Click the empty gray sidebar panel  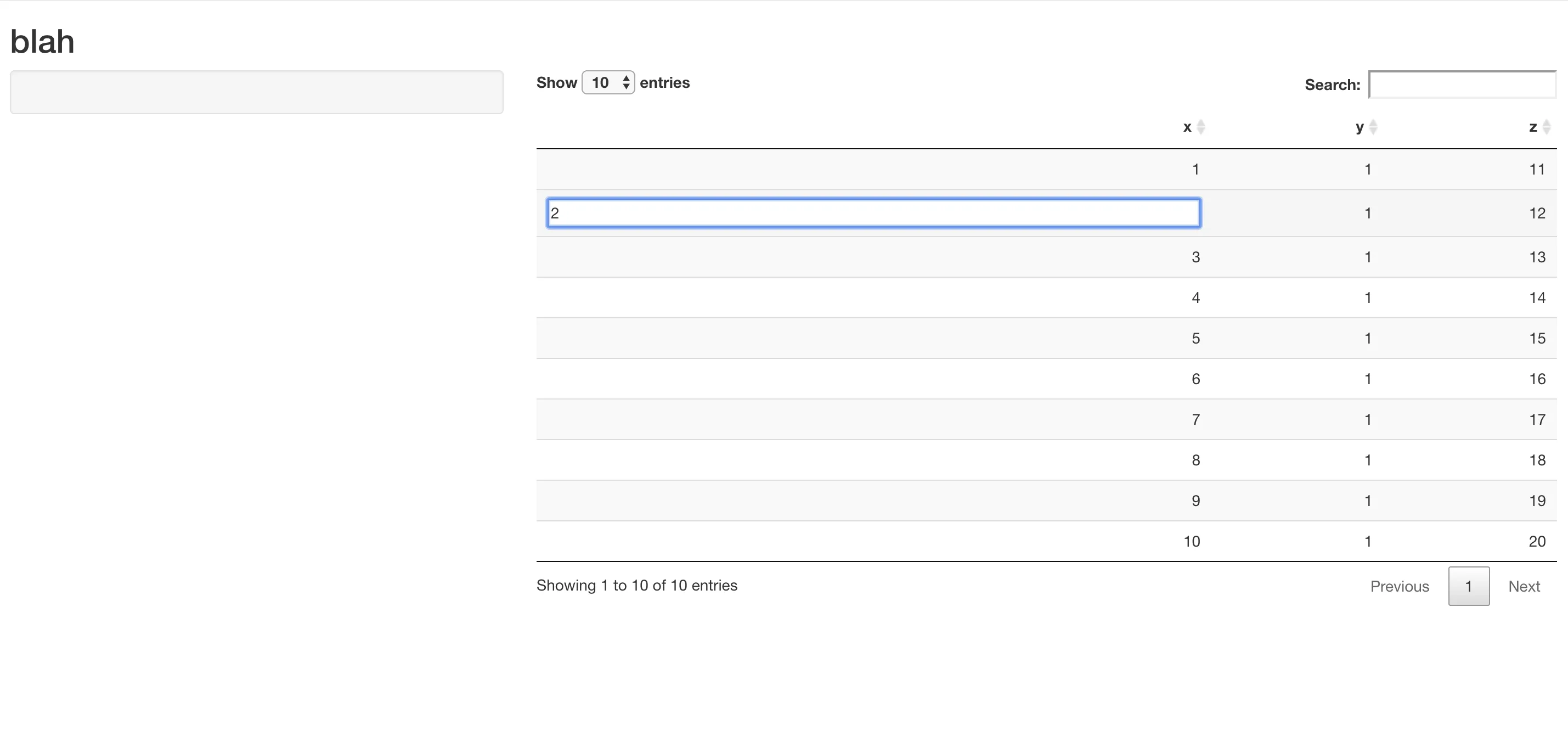(256, 92)
